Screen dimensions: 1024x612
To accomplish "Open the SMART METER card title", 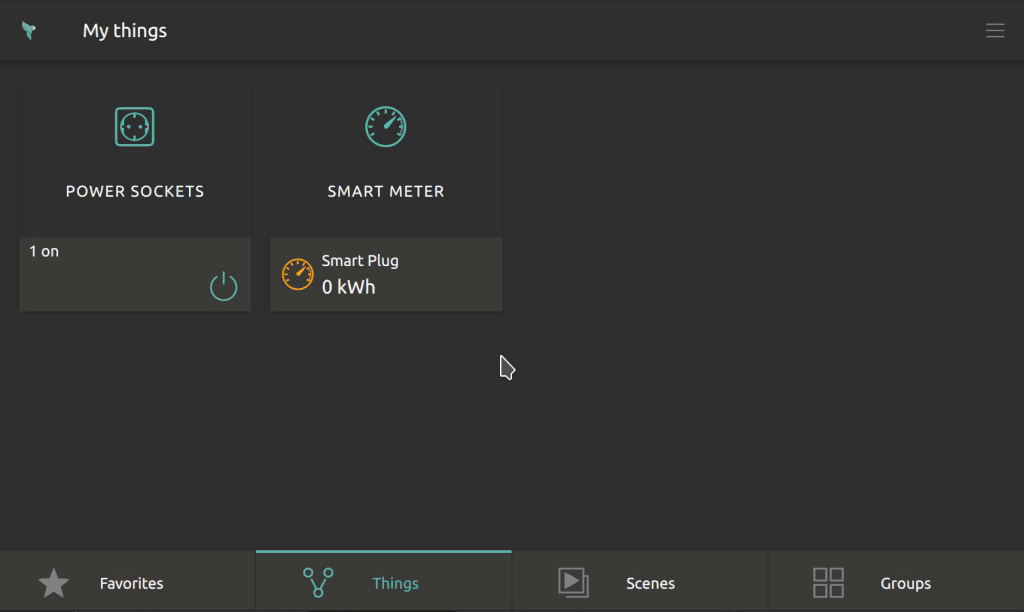I will (x=385, y=191).
